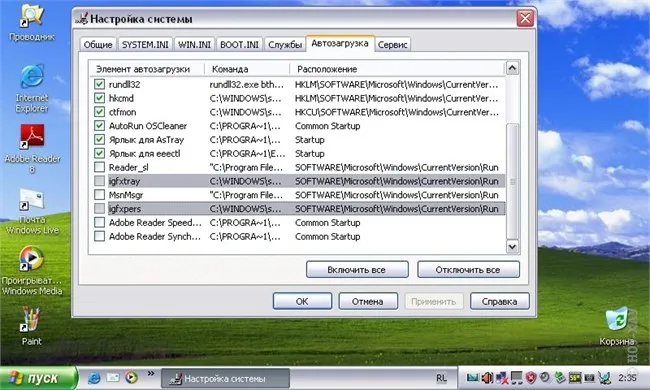Open the Проводник desktop shortcut
Image resolution: width=650 pixels, height=390 pixels.
click(32, 22)
